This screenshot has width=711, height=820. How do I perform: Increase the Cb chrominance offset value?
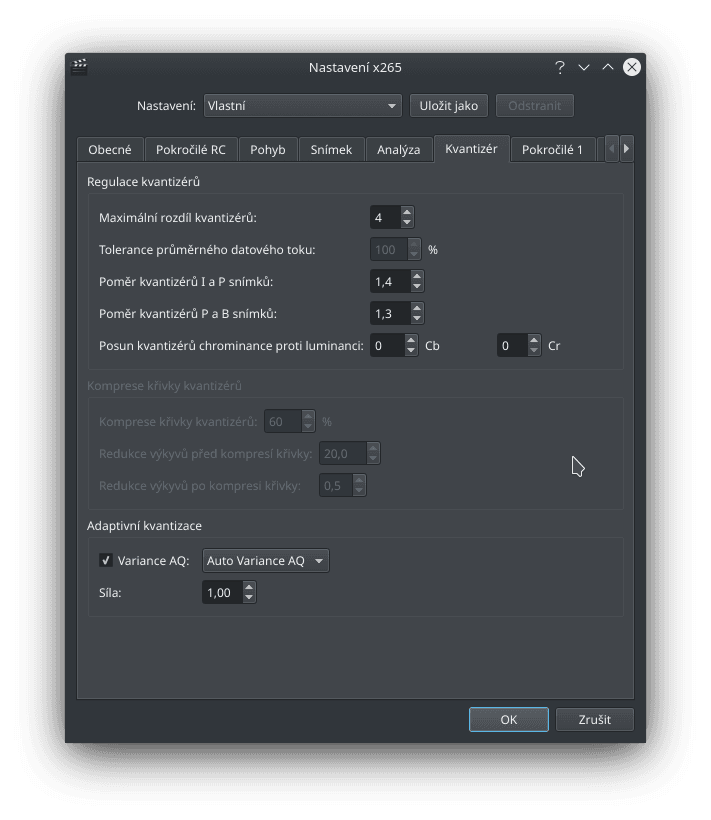pyautogui.click(x=410, y=340)
